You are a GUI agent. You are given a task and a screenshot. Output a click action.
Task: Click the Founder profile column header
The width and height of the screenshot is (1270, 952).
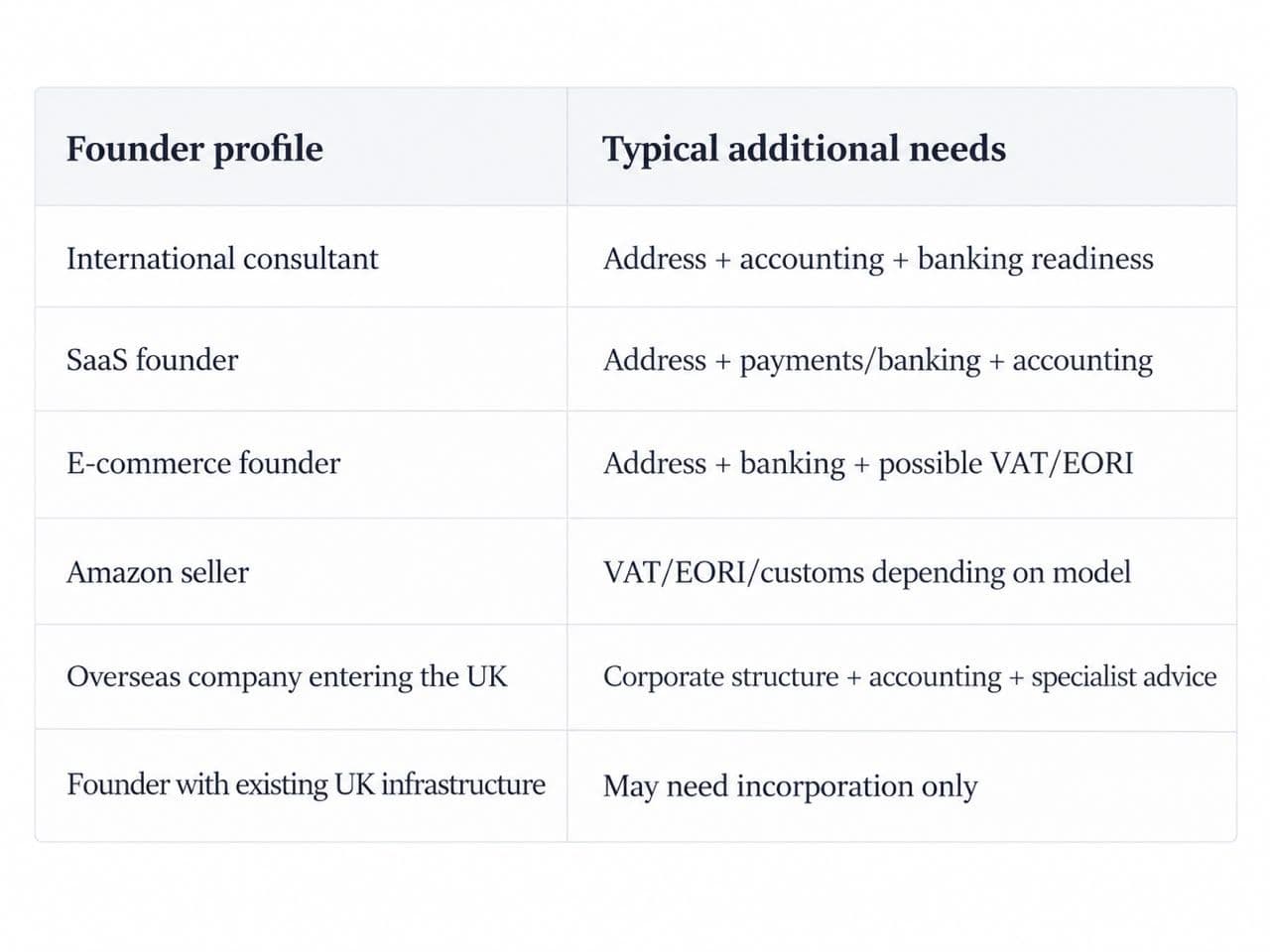point(301,148)
